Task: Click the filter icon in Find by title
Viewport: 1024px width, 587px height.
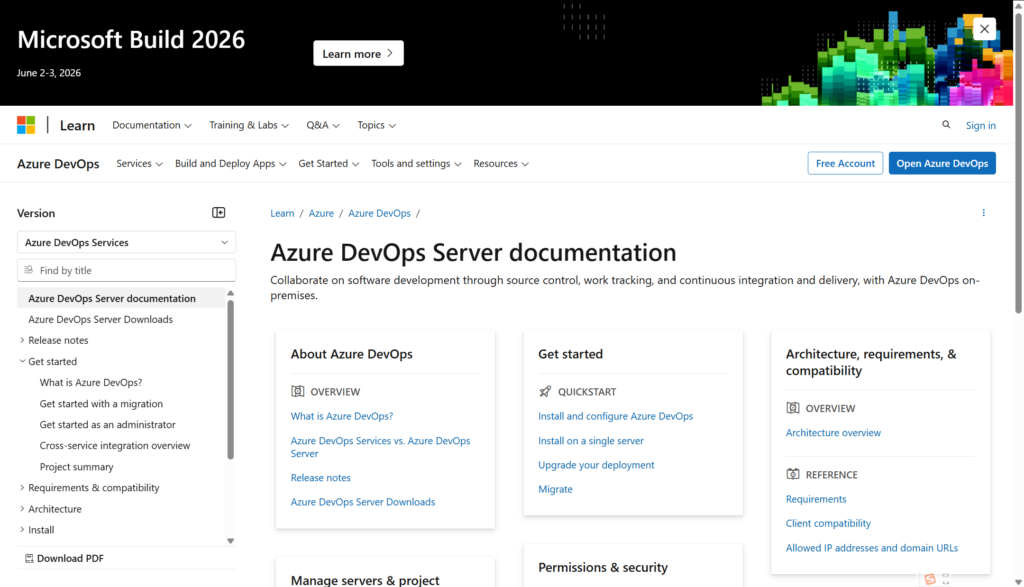Action: [29, 271]
